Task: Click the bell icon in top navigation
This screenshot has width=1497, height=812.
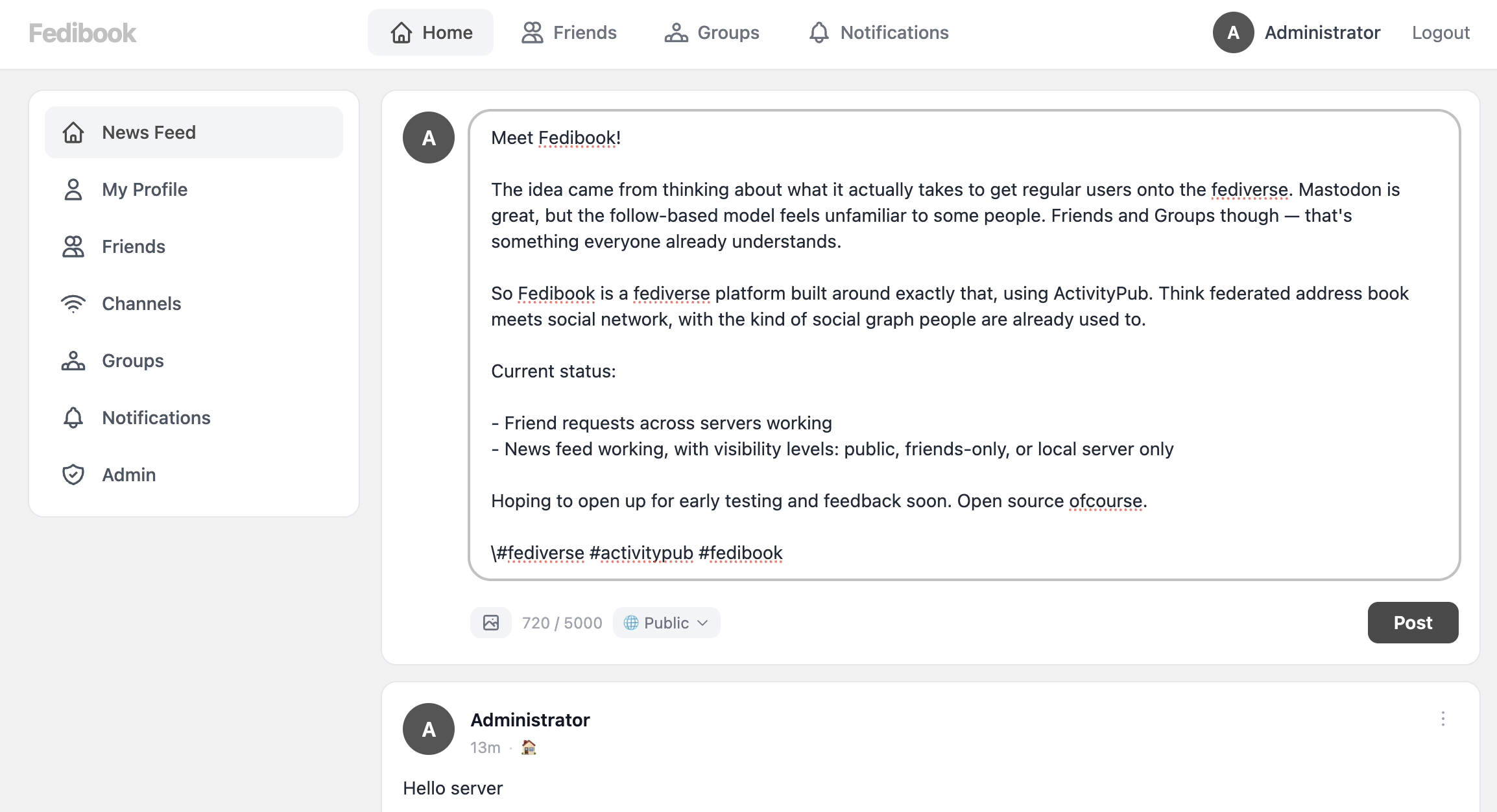Action: [x=819, y=32]
